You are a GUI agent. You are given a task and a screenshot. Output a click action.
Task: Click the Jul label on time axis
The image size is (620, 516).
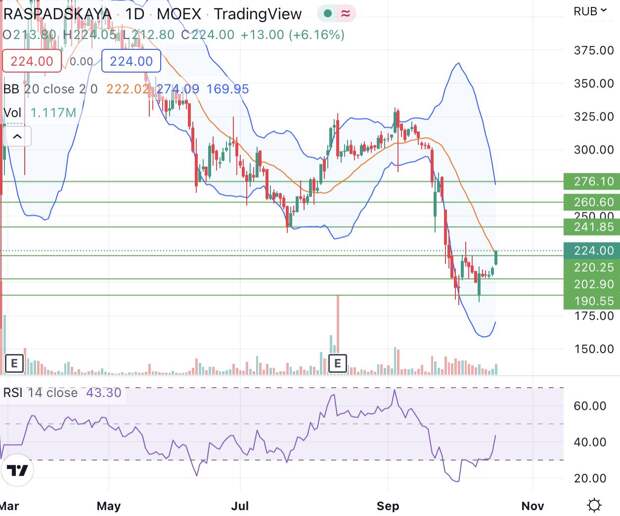[240, 506]
